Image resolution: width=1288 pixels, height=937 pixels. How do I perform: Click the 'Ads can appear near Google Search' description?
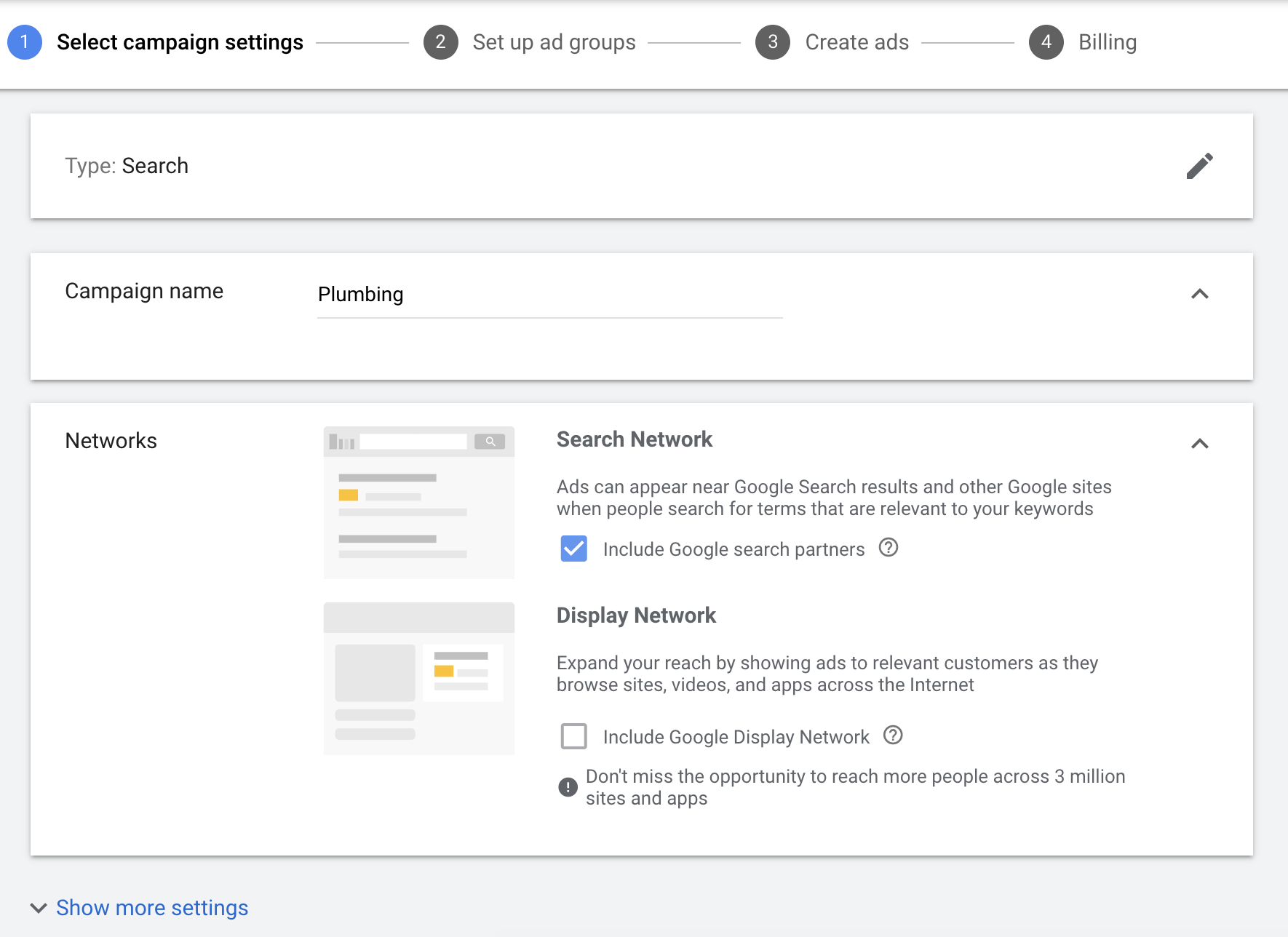pos(834,498)
